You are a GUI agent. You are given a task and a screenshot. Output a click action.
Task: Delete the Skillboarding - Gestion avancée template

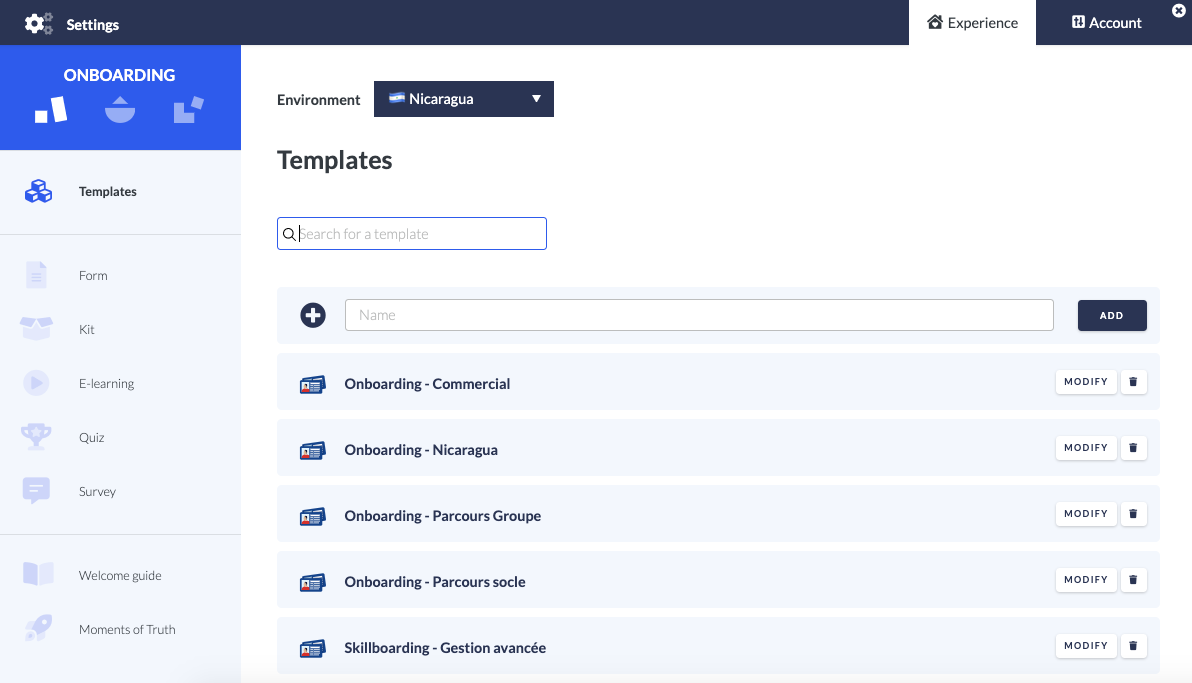pos(1133,646)
